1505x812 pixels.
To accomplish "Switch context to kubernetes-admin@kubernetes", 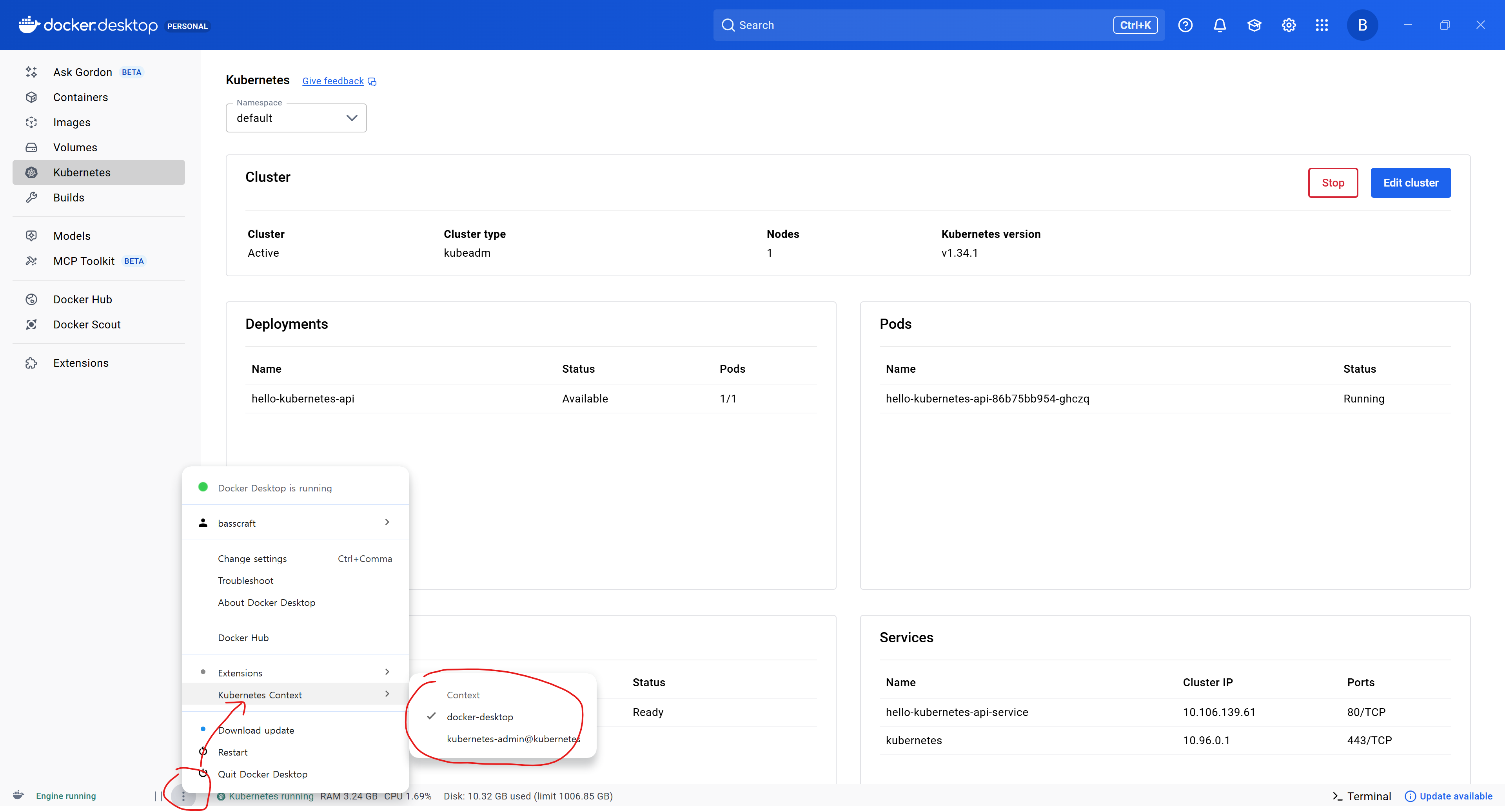I will coord(512,739).
